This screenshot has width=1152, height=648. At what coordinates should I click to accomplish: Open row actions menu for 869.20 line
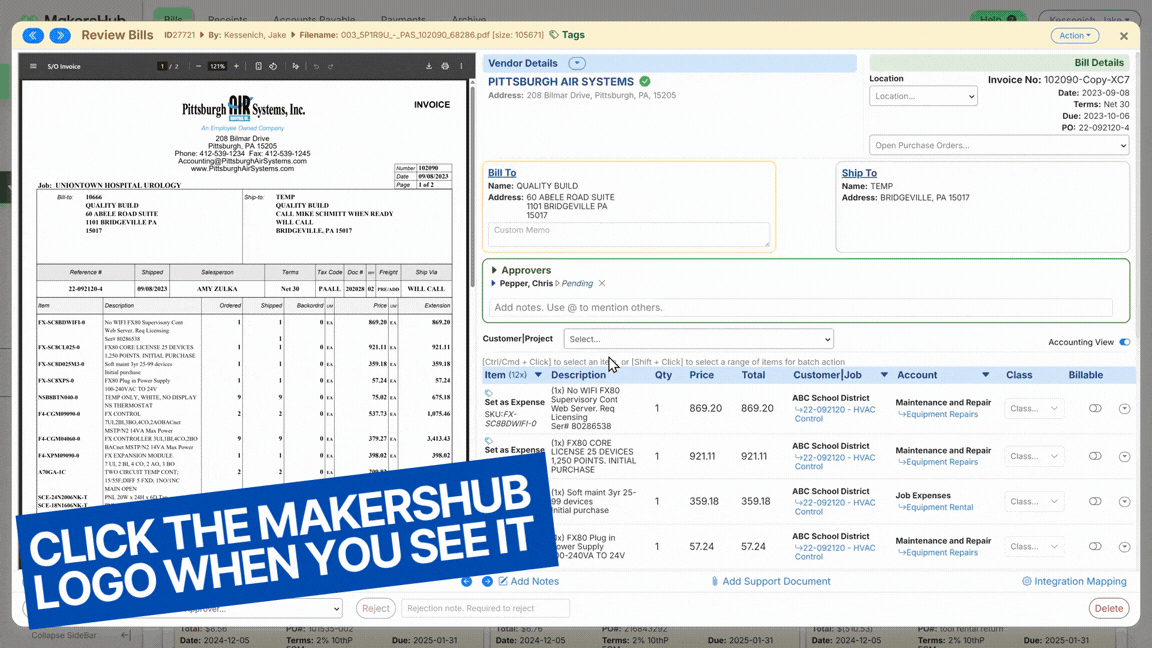[1124, 408]
